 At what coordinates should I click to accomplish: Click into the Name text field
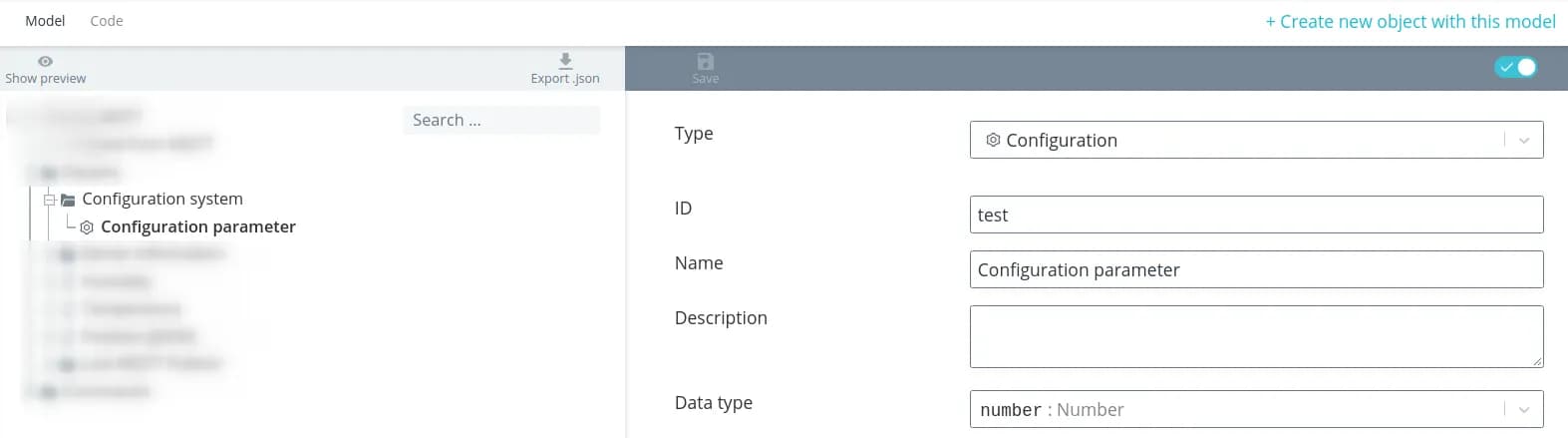click(1256, 269)
